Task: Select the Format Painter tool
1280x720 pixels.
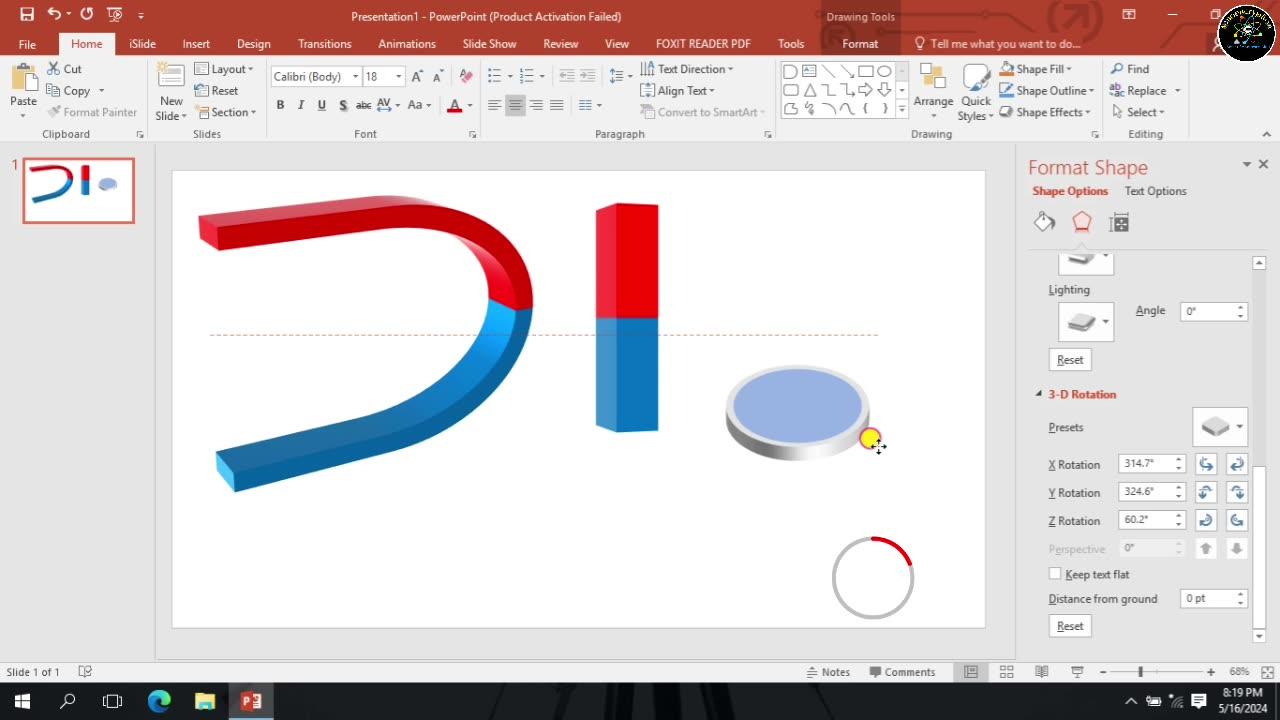Action: tap(92, 111)
